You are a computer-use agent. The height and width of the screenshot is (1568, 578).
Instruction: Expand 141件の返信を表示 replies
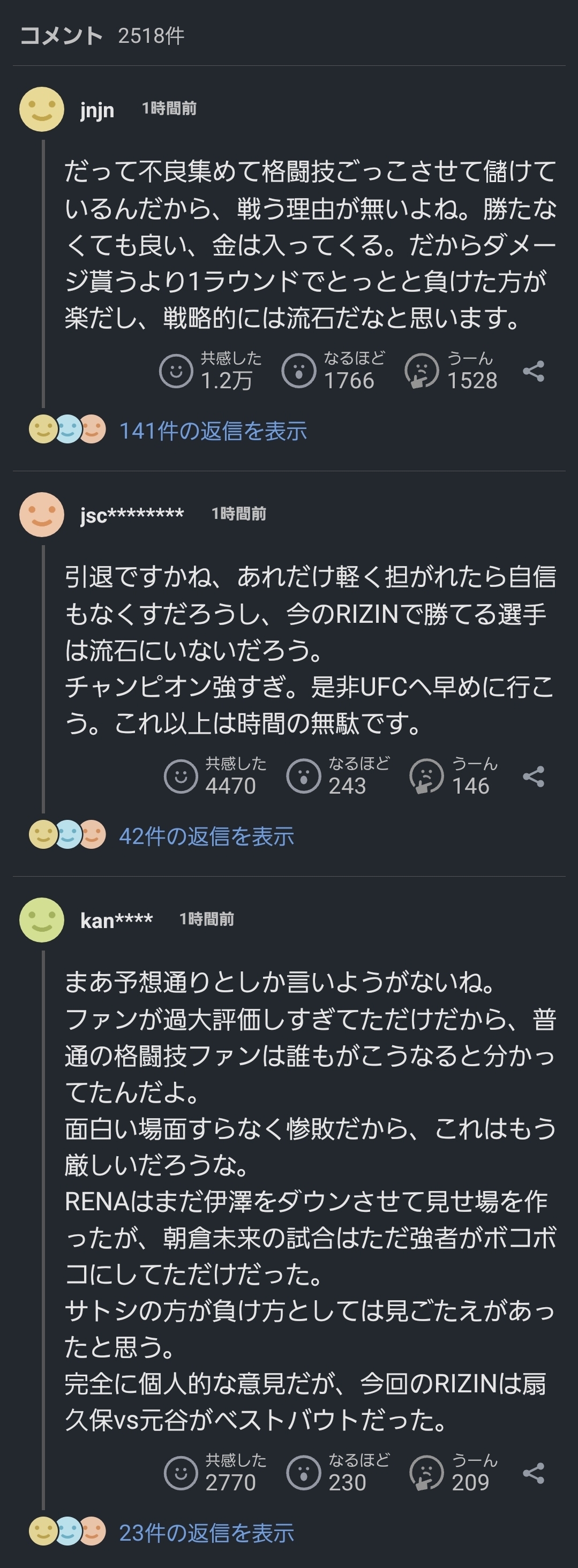click(x=213, y=431)
